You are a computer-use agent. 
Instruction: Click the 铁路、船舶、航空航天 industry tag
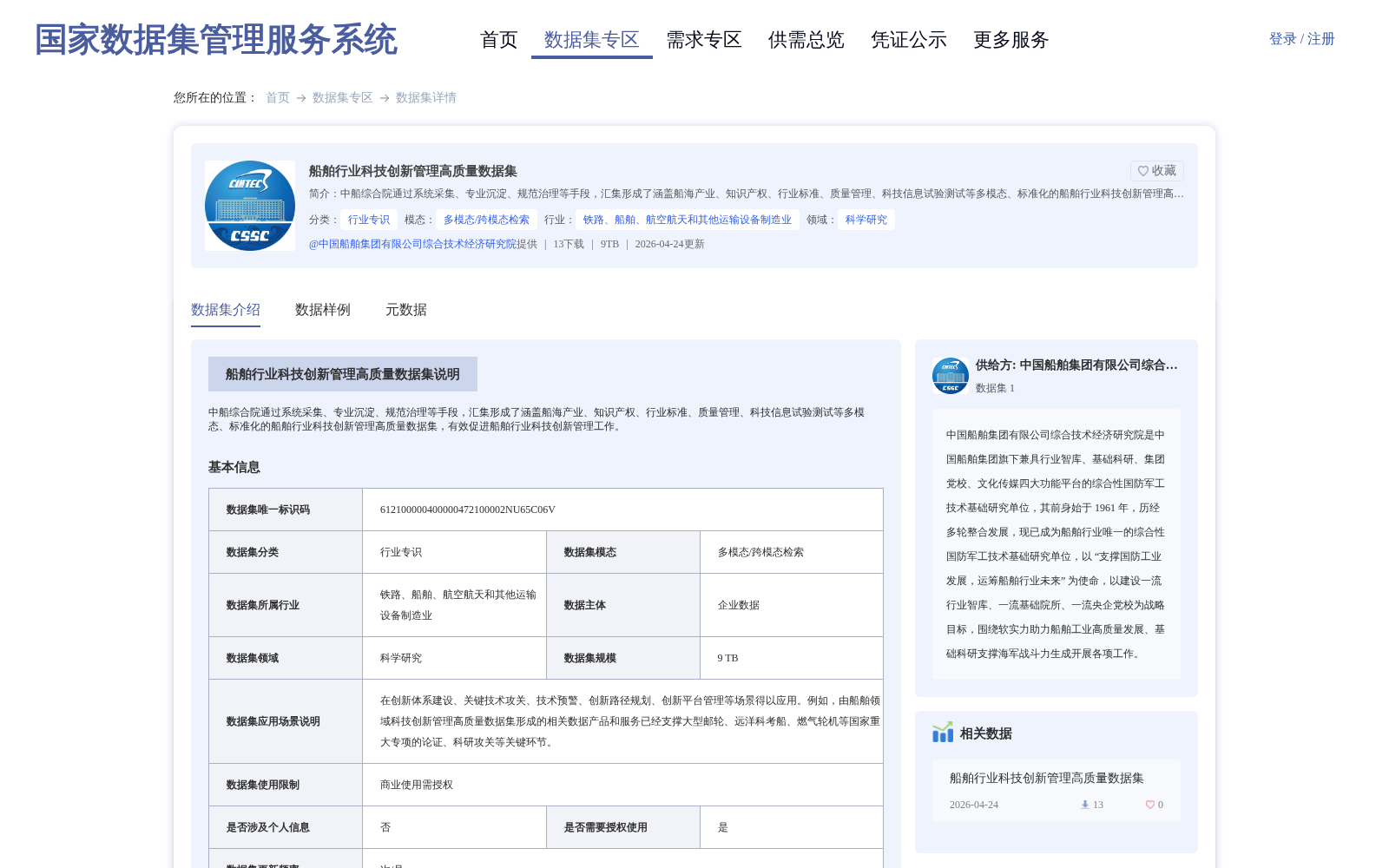click(688, 220)
